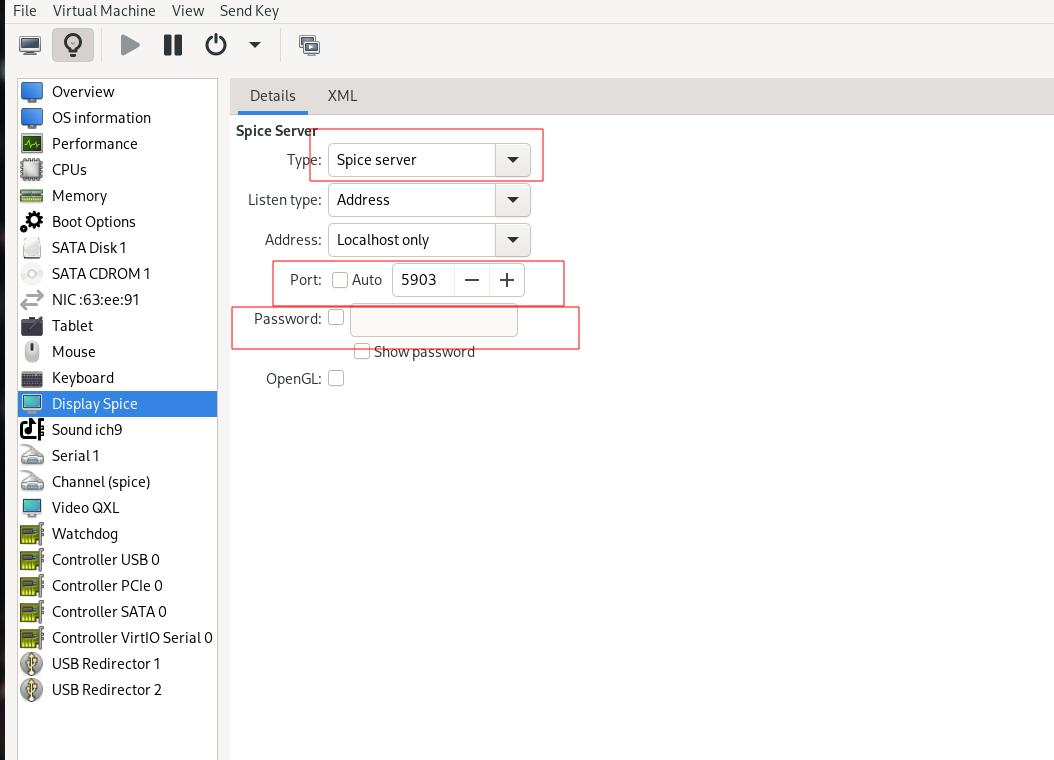Enable the Password checkbox
The width and height of the screenshot is (1054, 760).
[x=336, y=318]
